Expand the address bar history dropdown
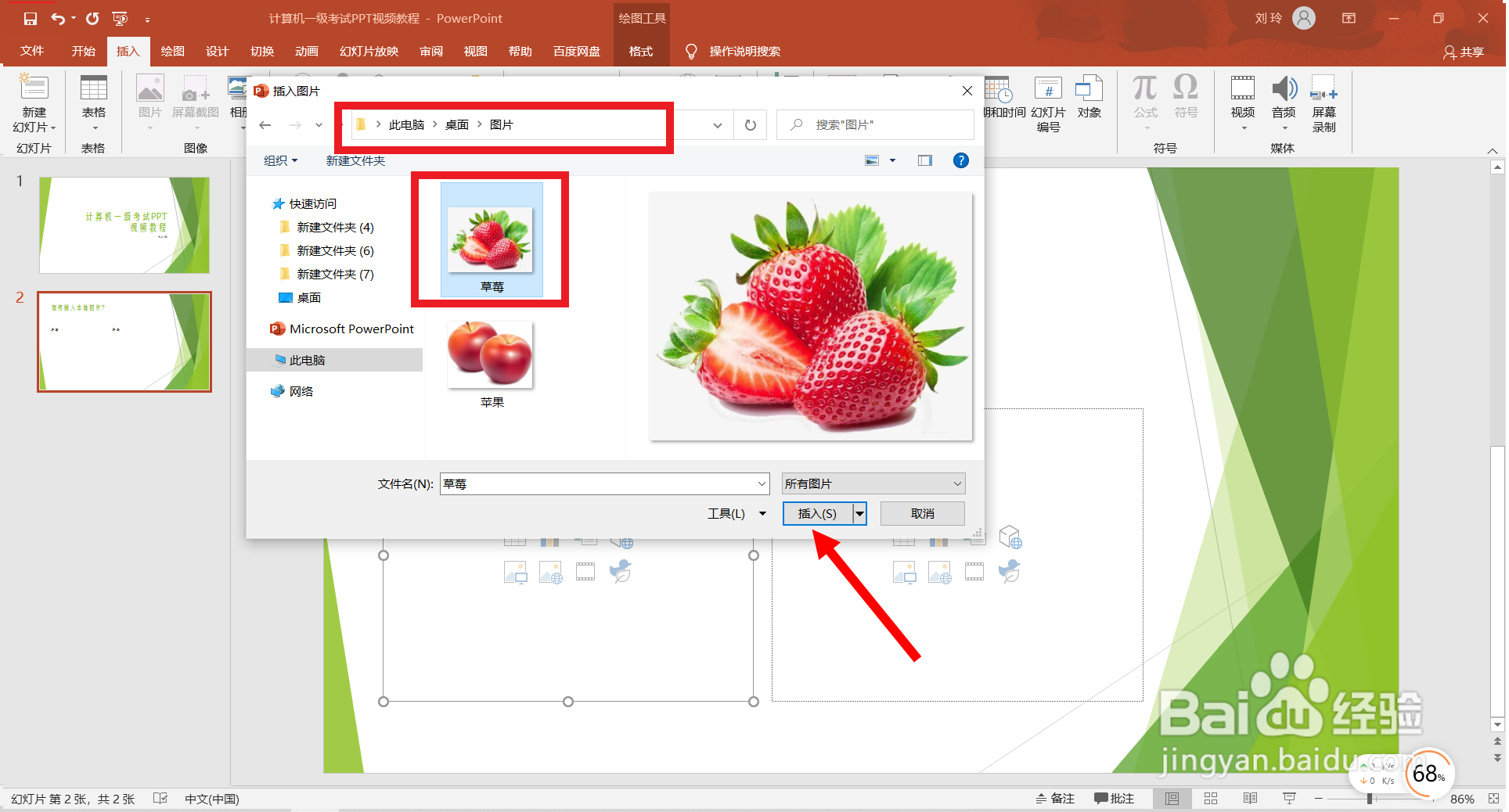 pos(717,125)
